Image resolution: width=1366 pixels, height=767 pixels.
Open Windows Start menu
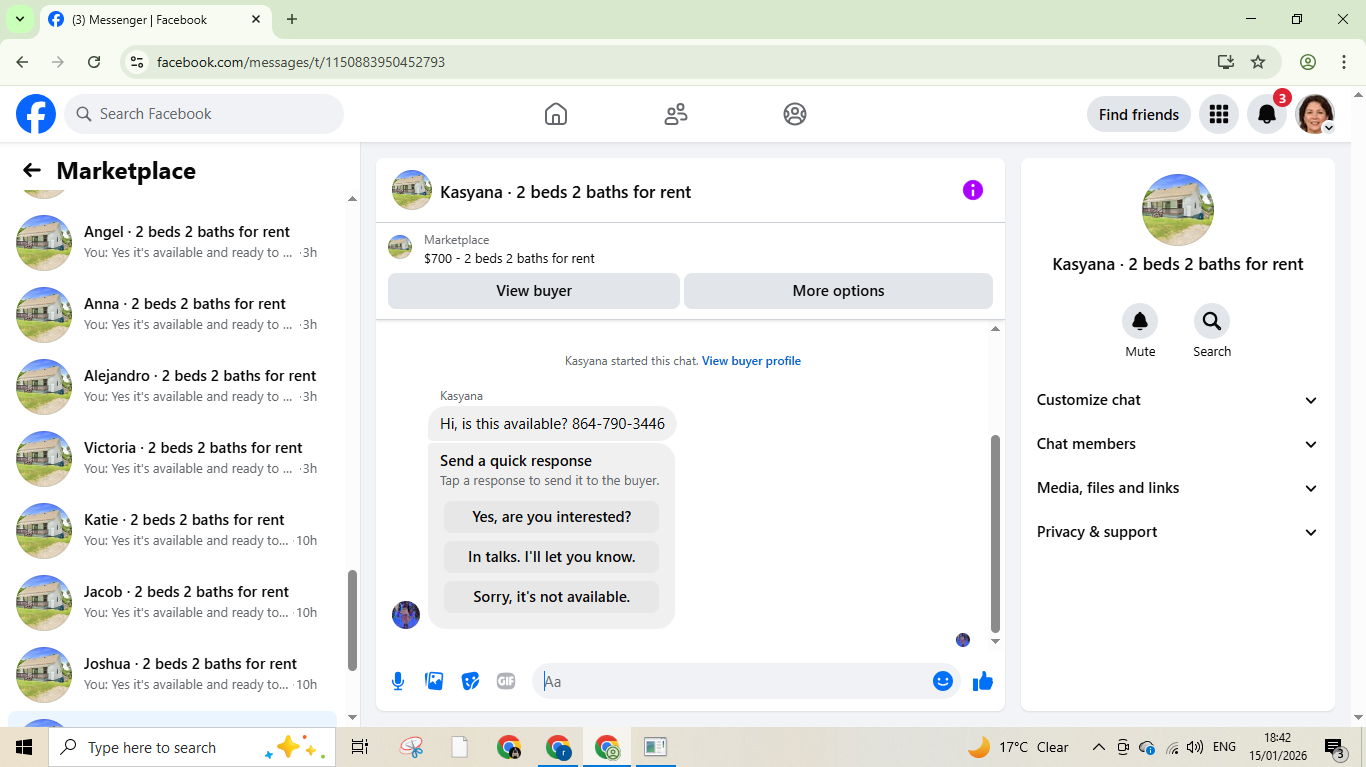click(x=24, y=747)
